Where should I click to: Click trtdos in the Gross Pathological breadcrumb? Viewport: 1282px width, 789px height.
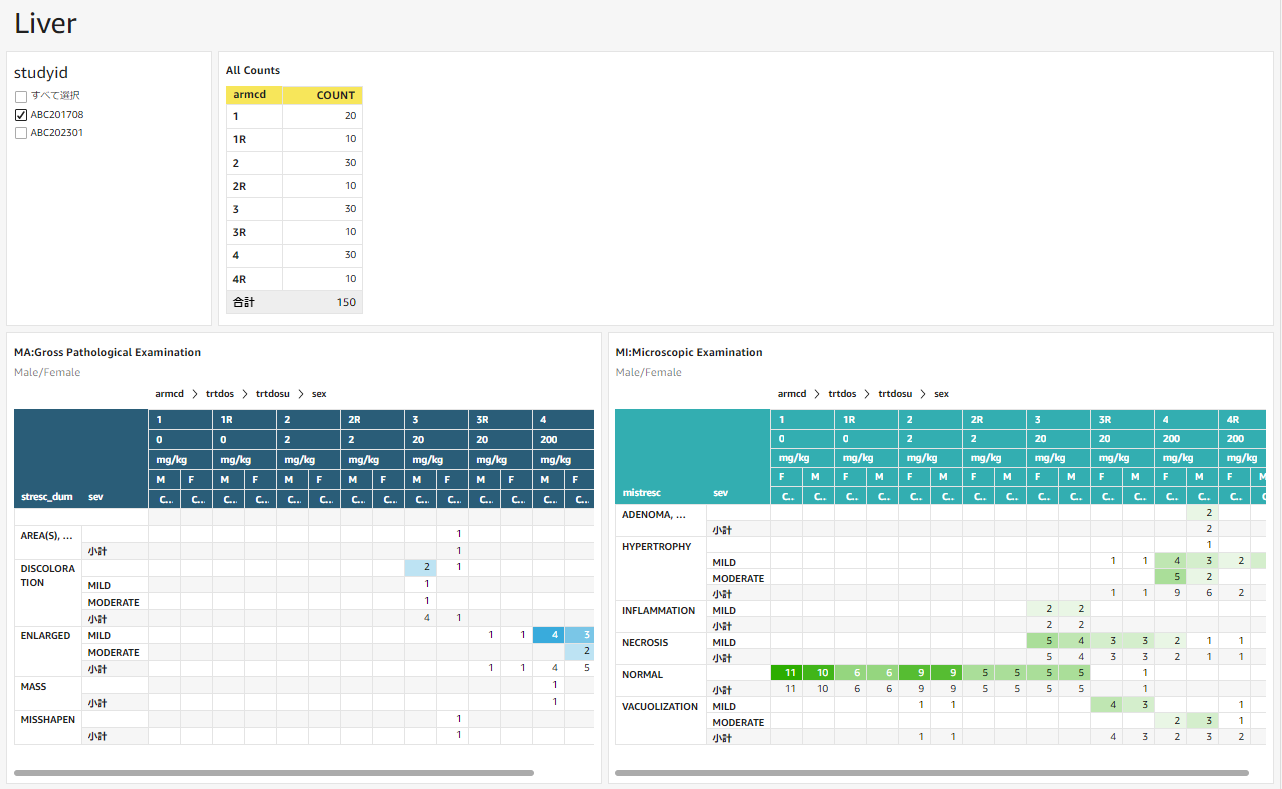tap(222, 393)
